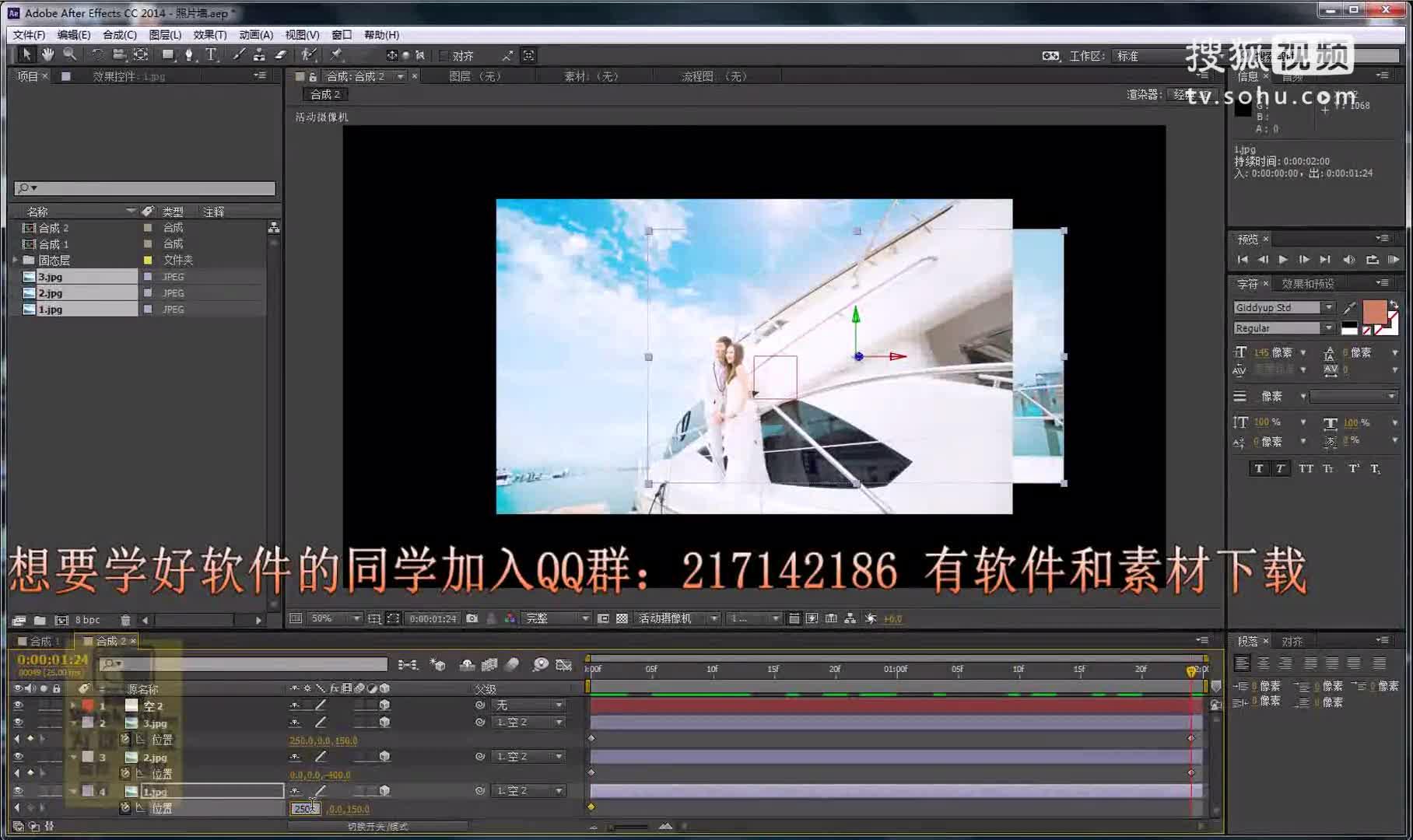Open the parent dropdown for layer 2.jpg
The height and width of the screenshot is (840, 1413).
[528, 755]
